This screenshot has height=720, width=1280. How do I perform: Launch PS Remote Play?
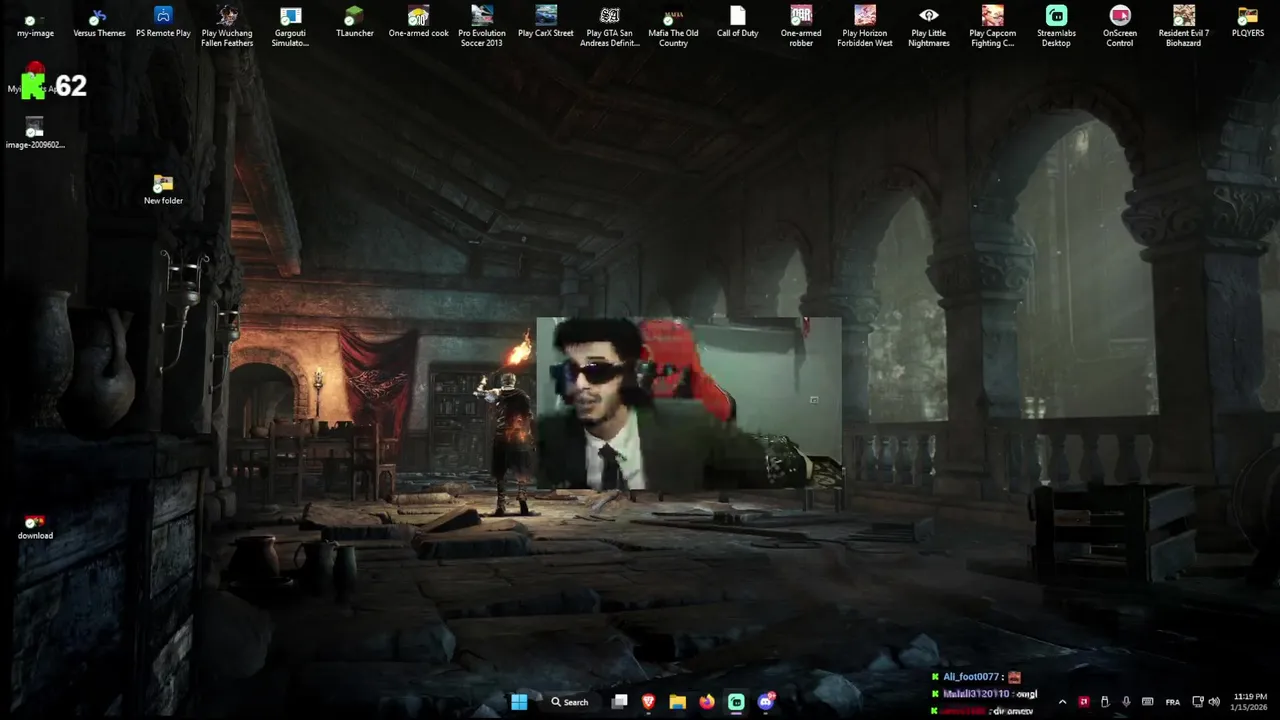(x=163, y=24)
